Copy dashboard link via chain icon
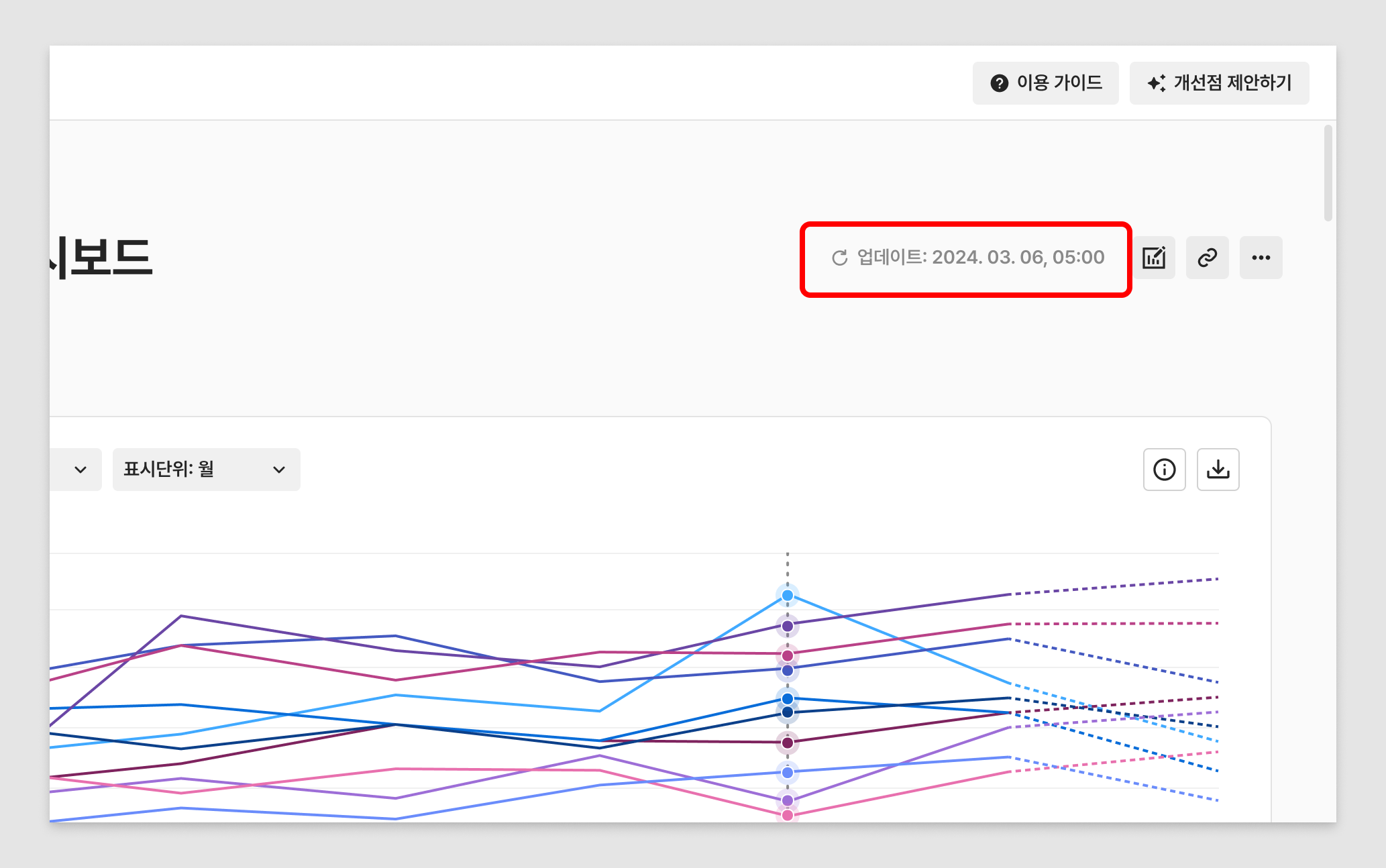 pos(1207,258)
